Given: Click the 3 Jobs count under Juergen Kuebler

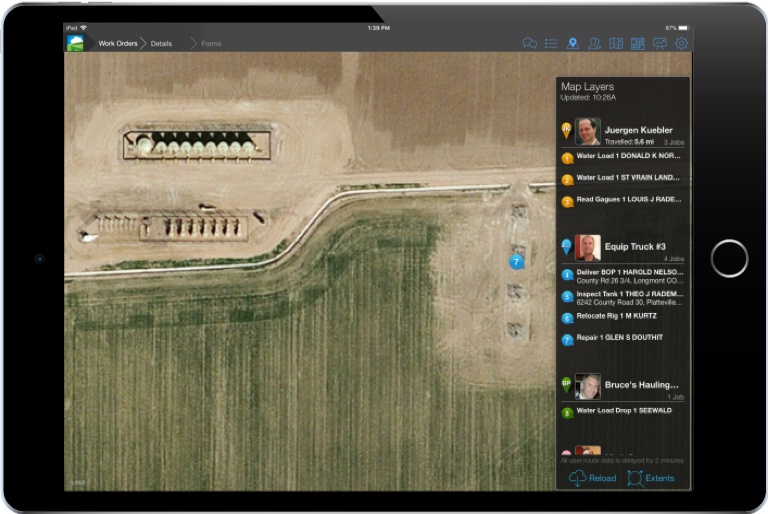Looking at the screenshot, I should click(674, 142).
